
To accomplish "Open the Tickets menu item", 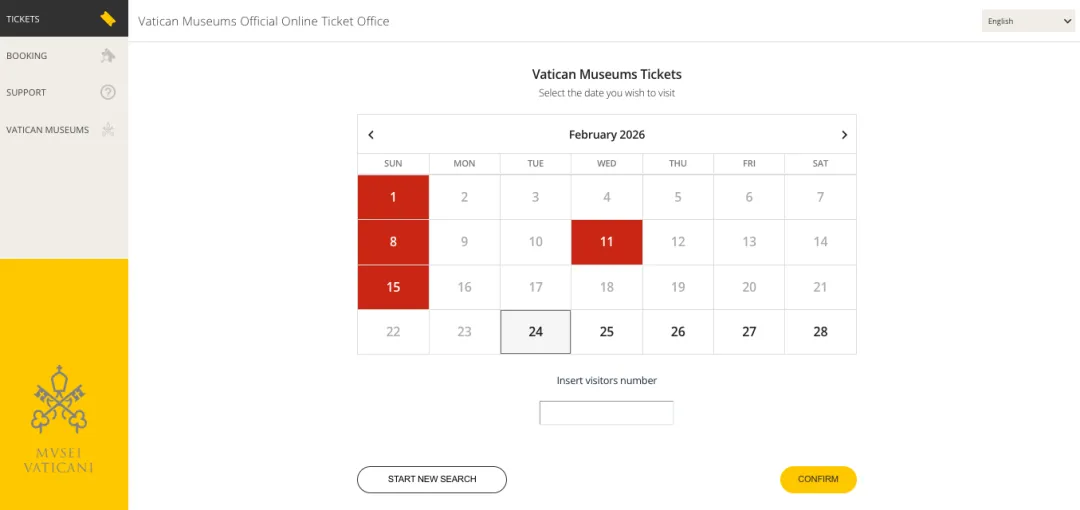I will tap(24, 19).
